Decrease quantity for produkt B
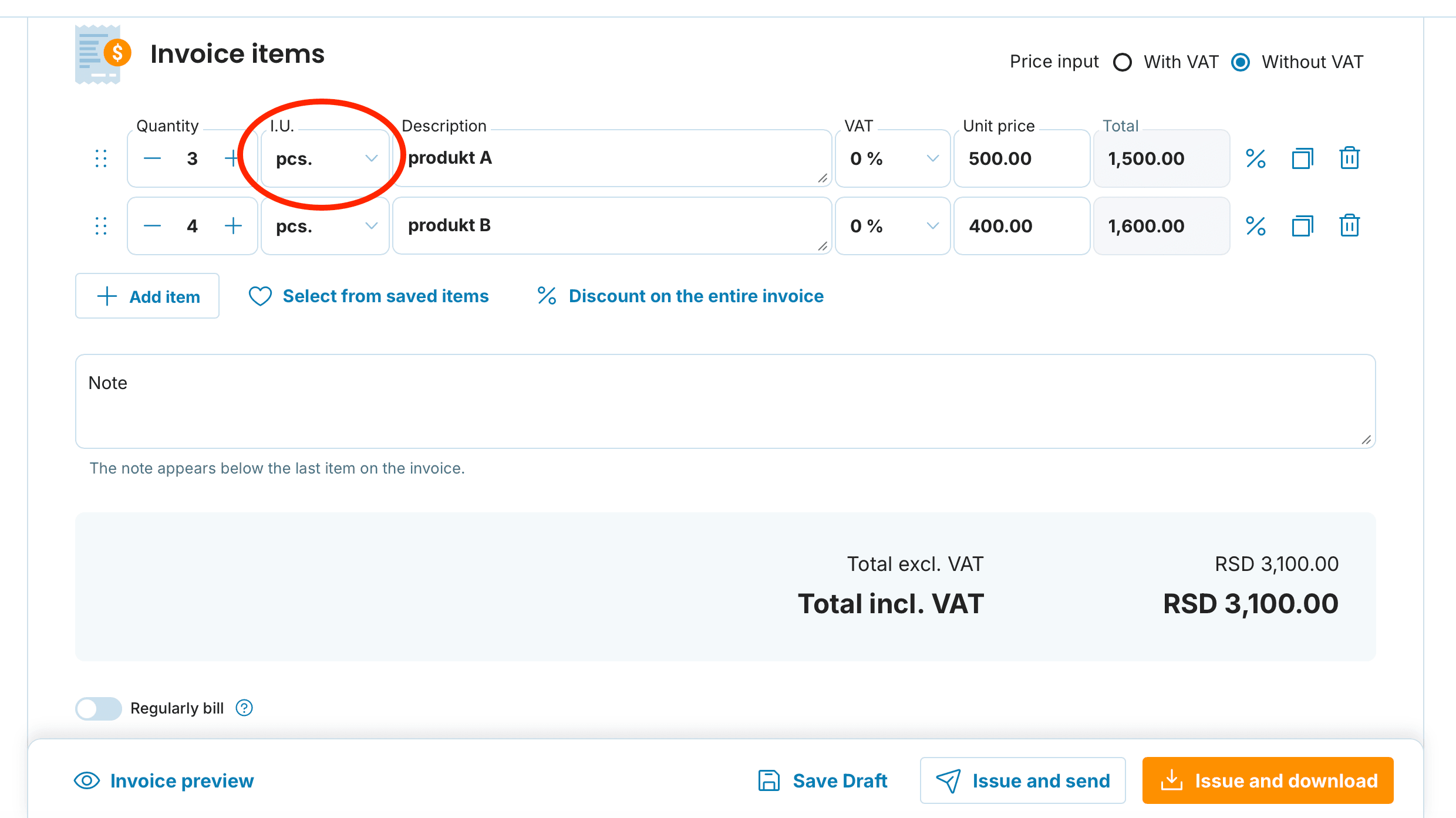Screen dimensions: 1456x818 [152, 226]
